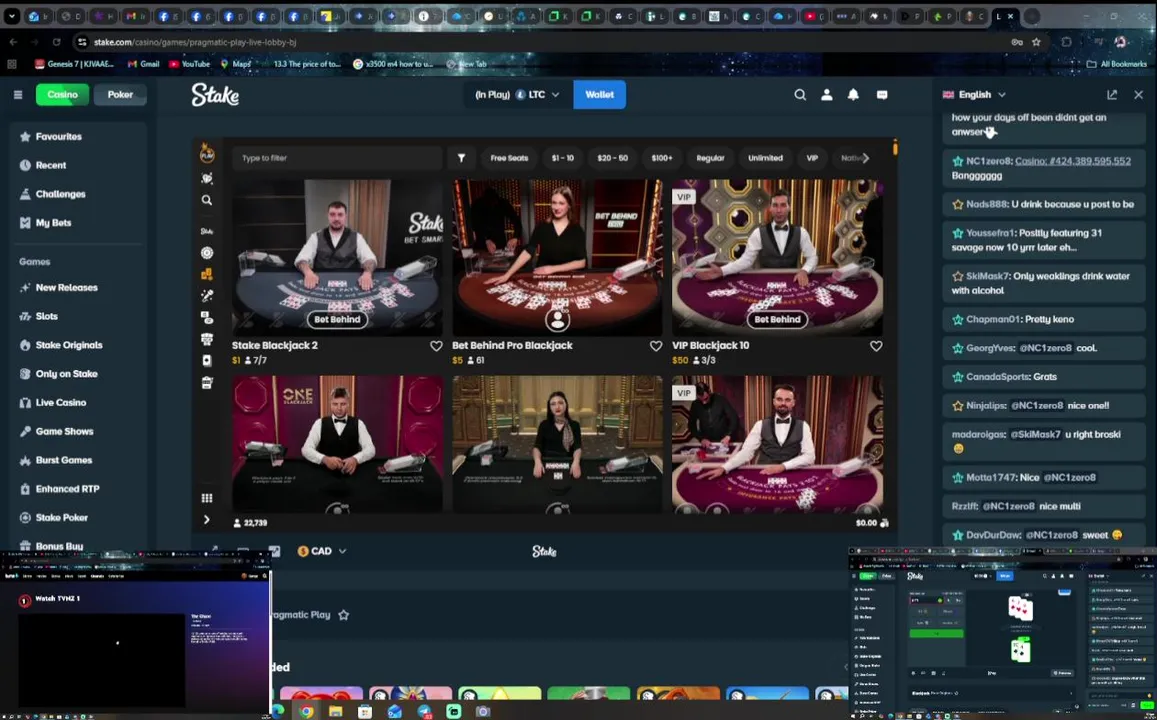Click the blue Wallet button
This screenshot has height=720, width=1157.
[x=599, y=94]
